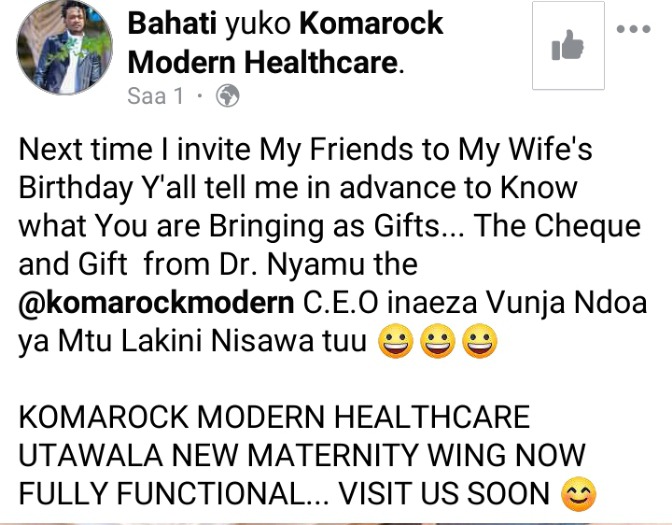The width and height of the screenshot is (672, 525).
Task: Click the blushing smile emoji after SOON
Action: 579,494
